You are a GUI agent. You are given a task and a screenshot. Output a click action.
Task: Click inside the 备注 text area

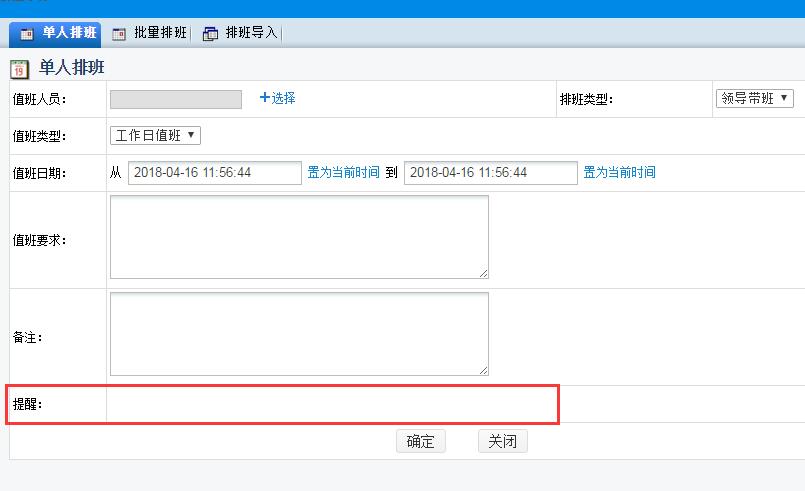[x=299, y=334]
